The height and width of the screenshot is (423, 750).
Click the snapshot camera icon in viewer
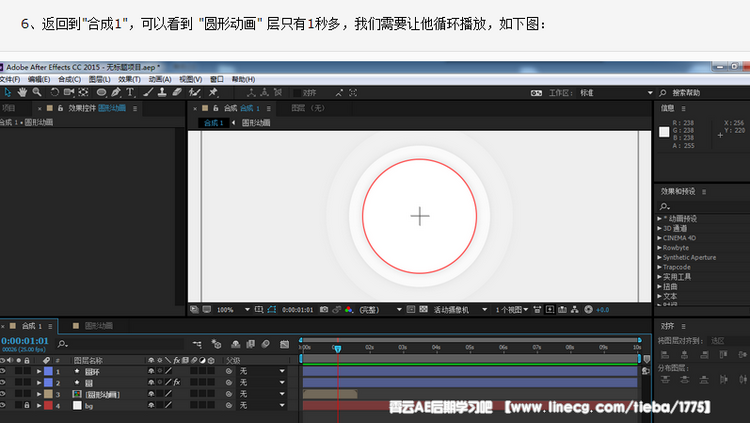pos(324,310)
